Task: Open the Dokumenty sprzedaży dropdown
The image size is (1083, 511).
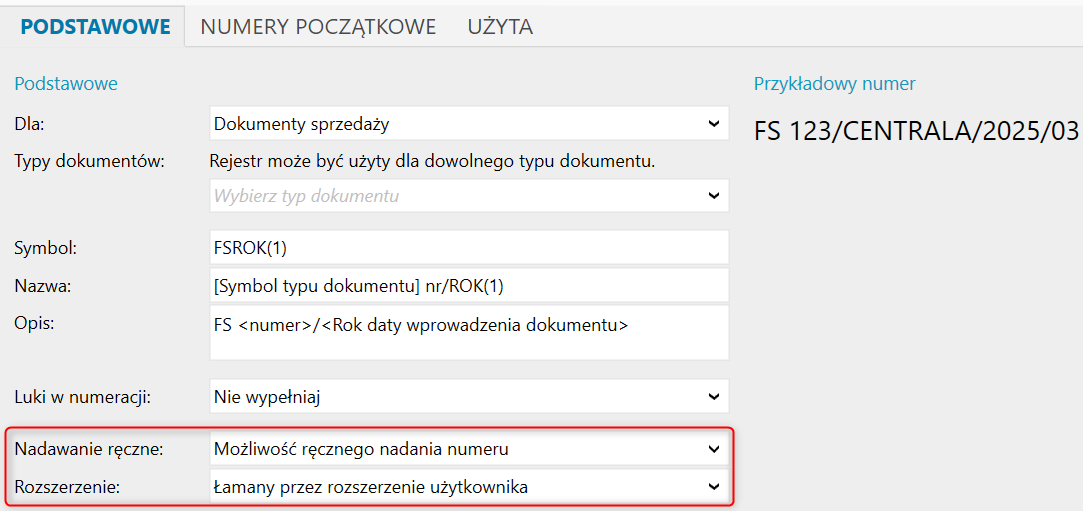Action: click(x=469, y=124)
